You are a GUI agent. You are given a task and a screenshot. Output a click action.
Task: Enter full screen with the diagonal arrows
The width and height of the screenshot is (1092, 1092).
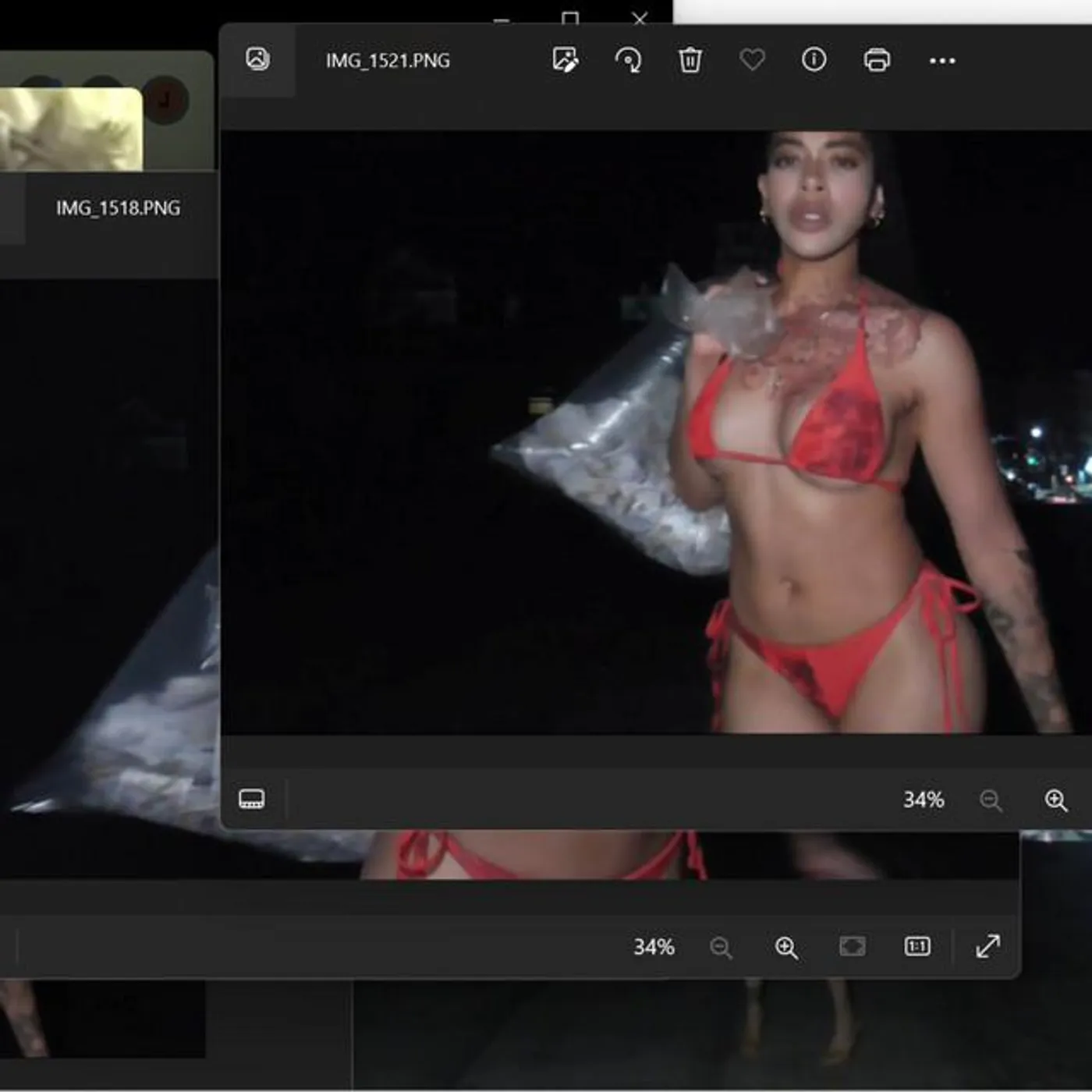click(987, 946)
